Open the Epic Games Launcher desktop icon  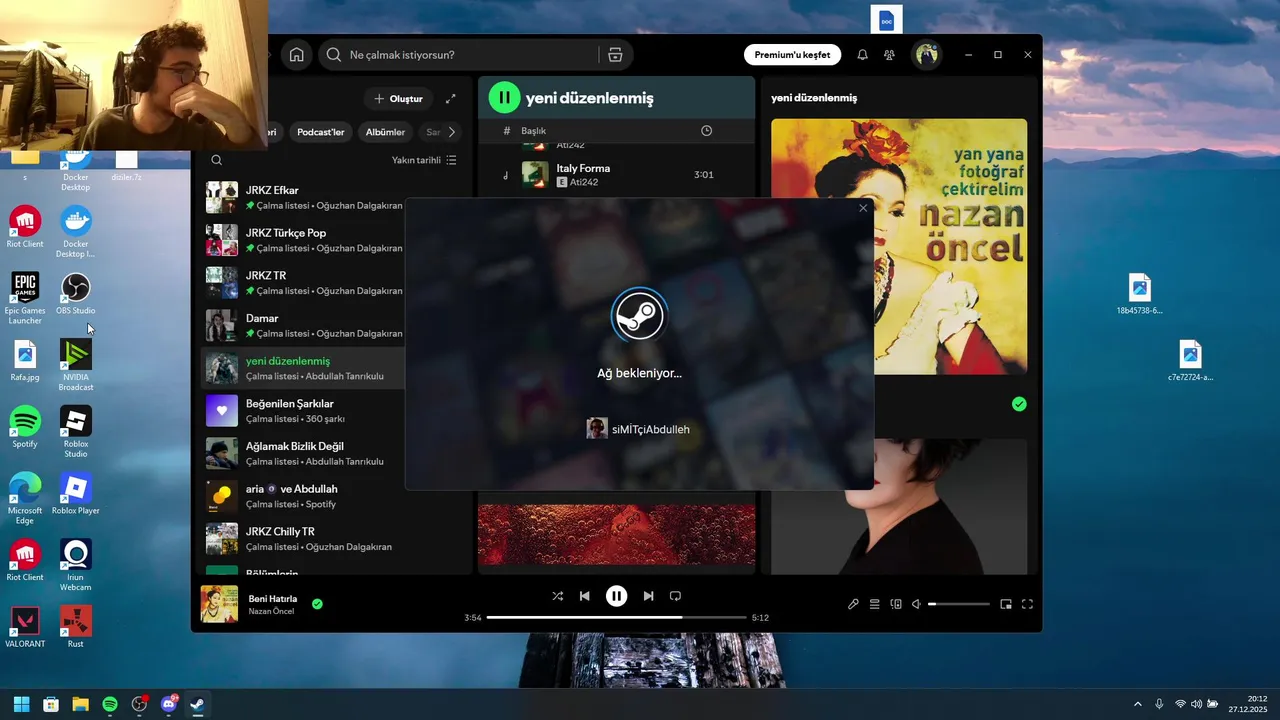(x=25, y=298)
